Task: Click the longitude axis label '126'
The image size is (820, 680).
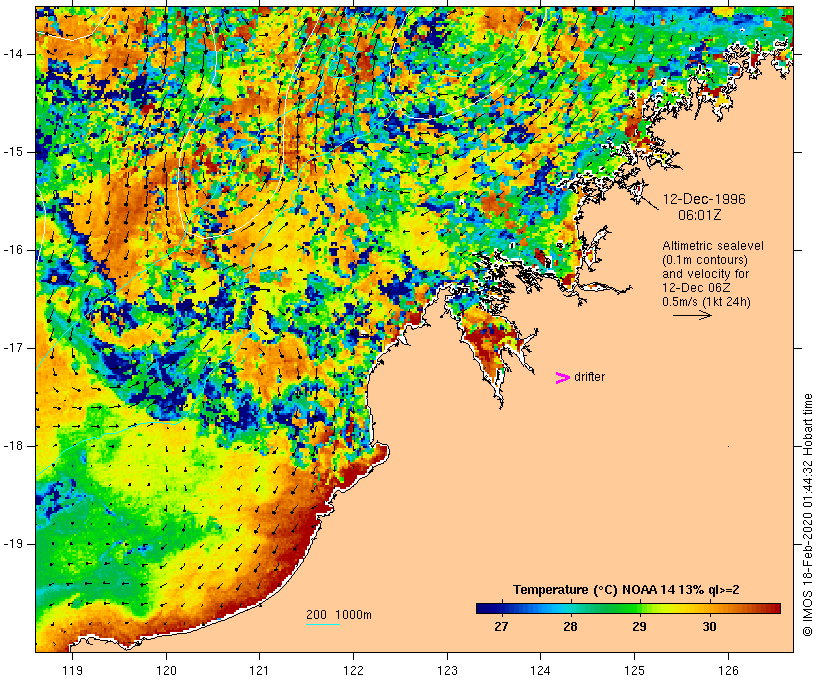Action: [728, 670]
